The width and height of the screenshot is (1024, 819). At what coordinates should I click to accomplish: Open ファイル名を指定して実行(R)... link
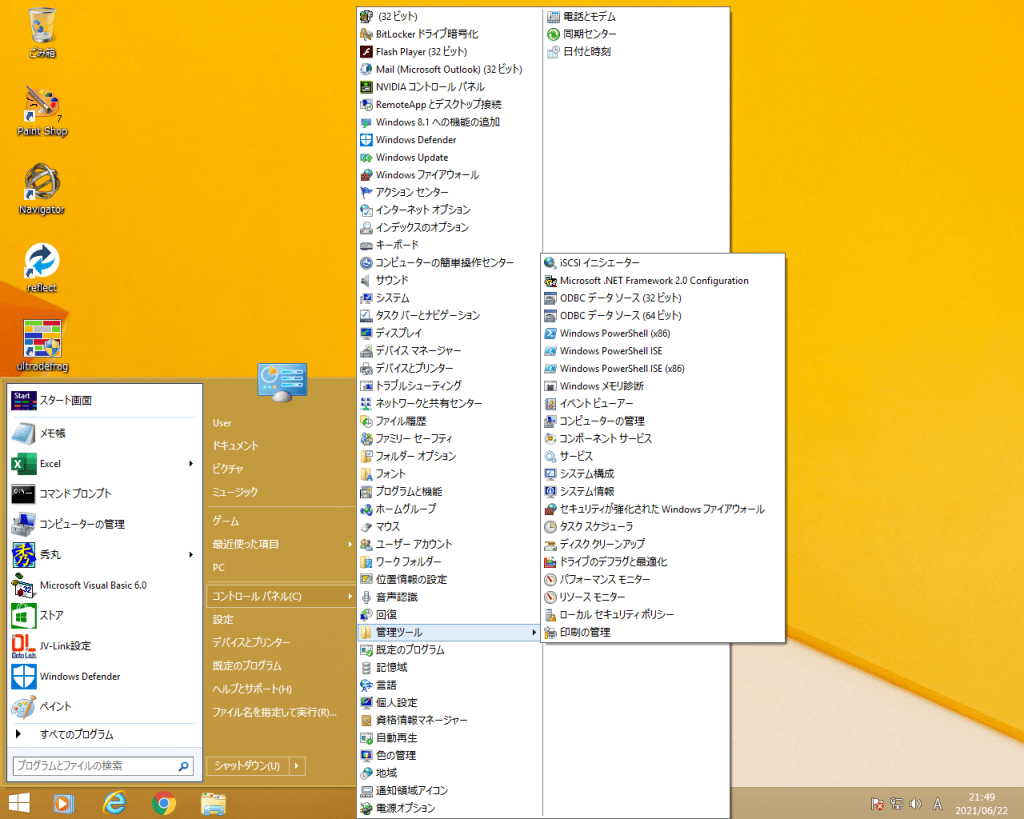click(274, 712)
